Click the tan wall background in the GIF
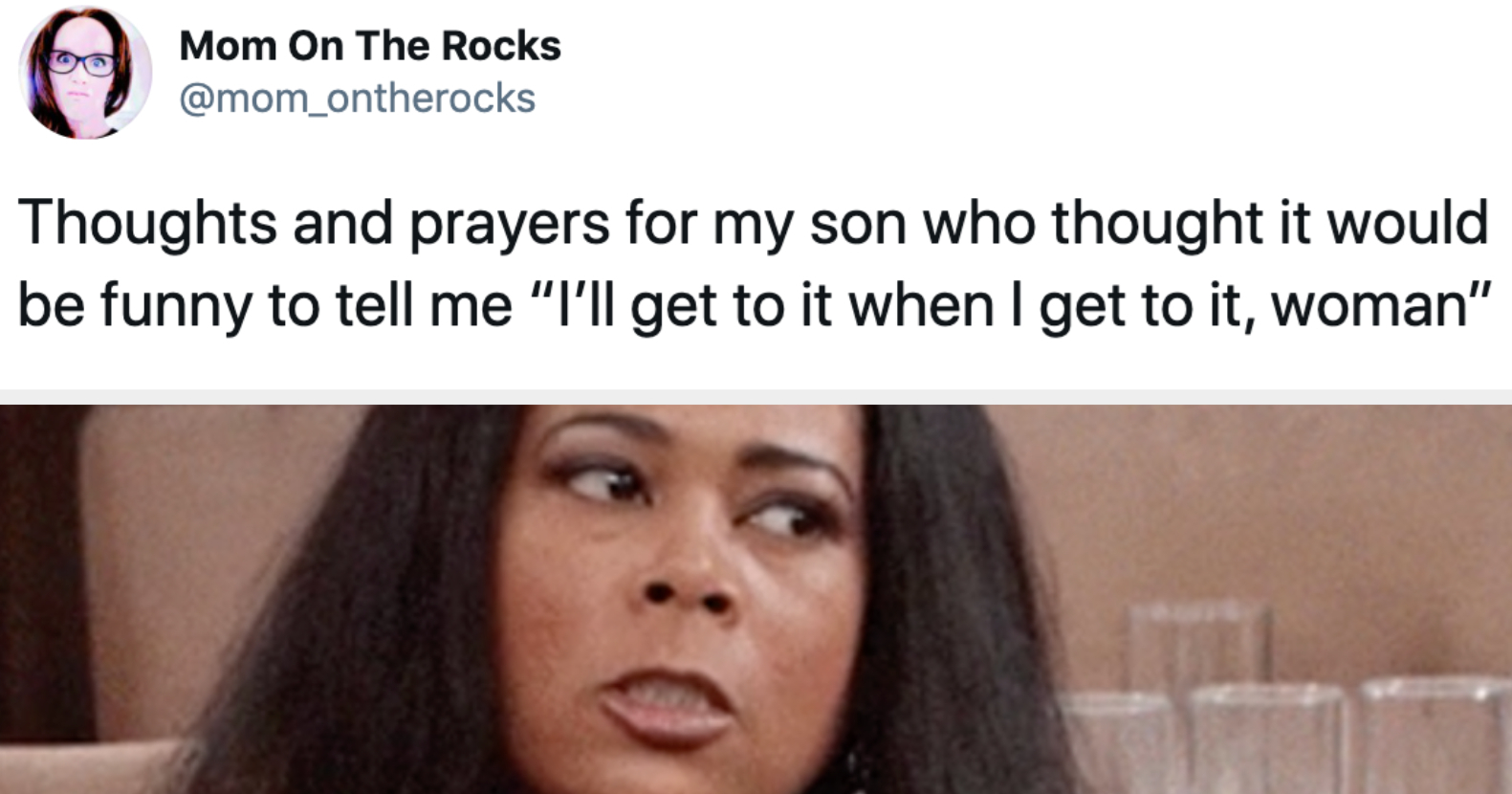Image resolution: width=1512 pixels, height=794 pixels. click(1243, 497)
